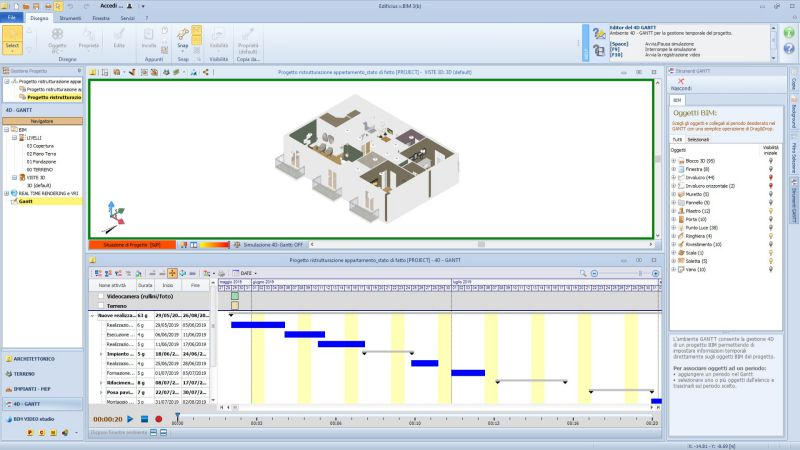
Task: Expand REAL TIME RENDERING e VRI node
Action: (x=7, y=193)
